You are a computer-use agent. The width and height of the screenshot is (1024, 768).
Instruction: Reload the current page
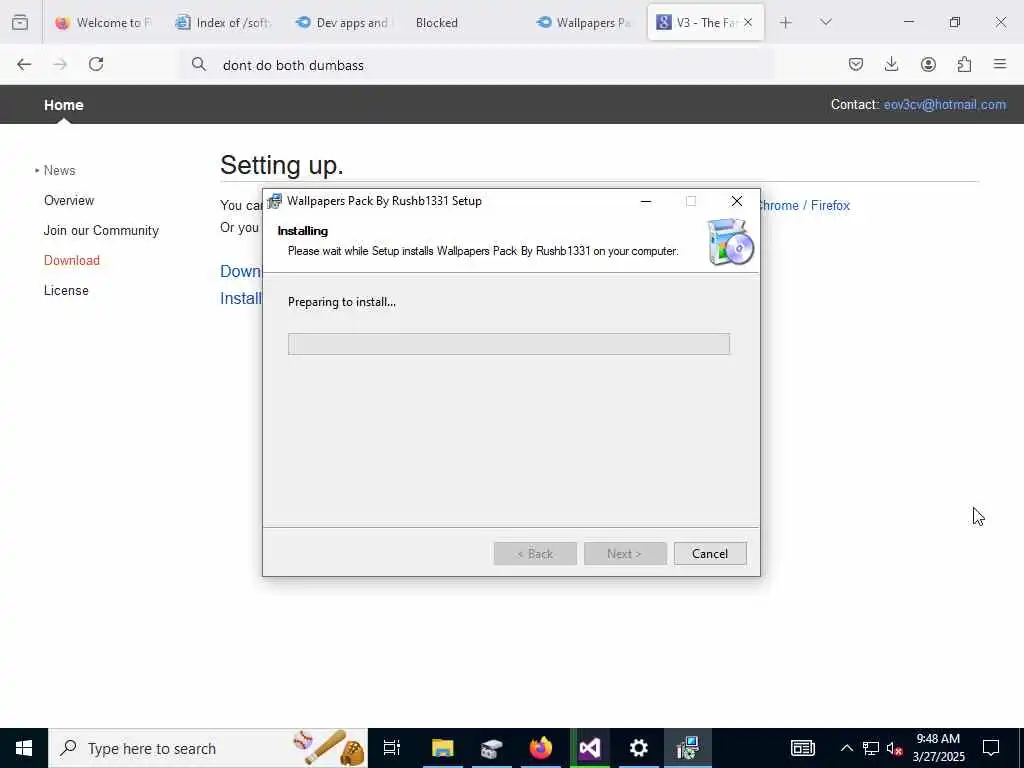96,64
